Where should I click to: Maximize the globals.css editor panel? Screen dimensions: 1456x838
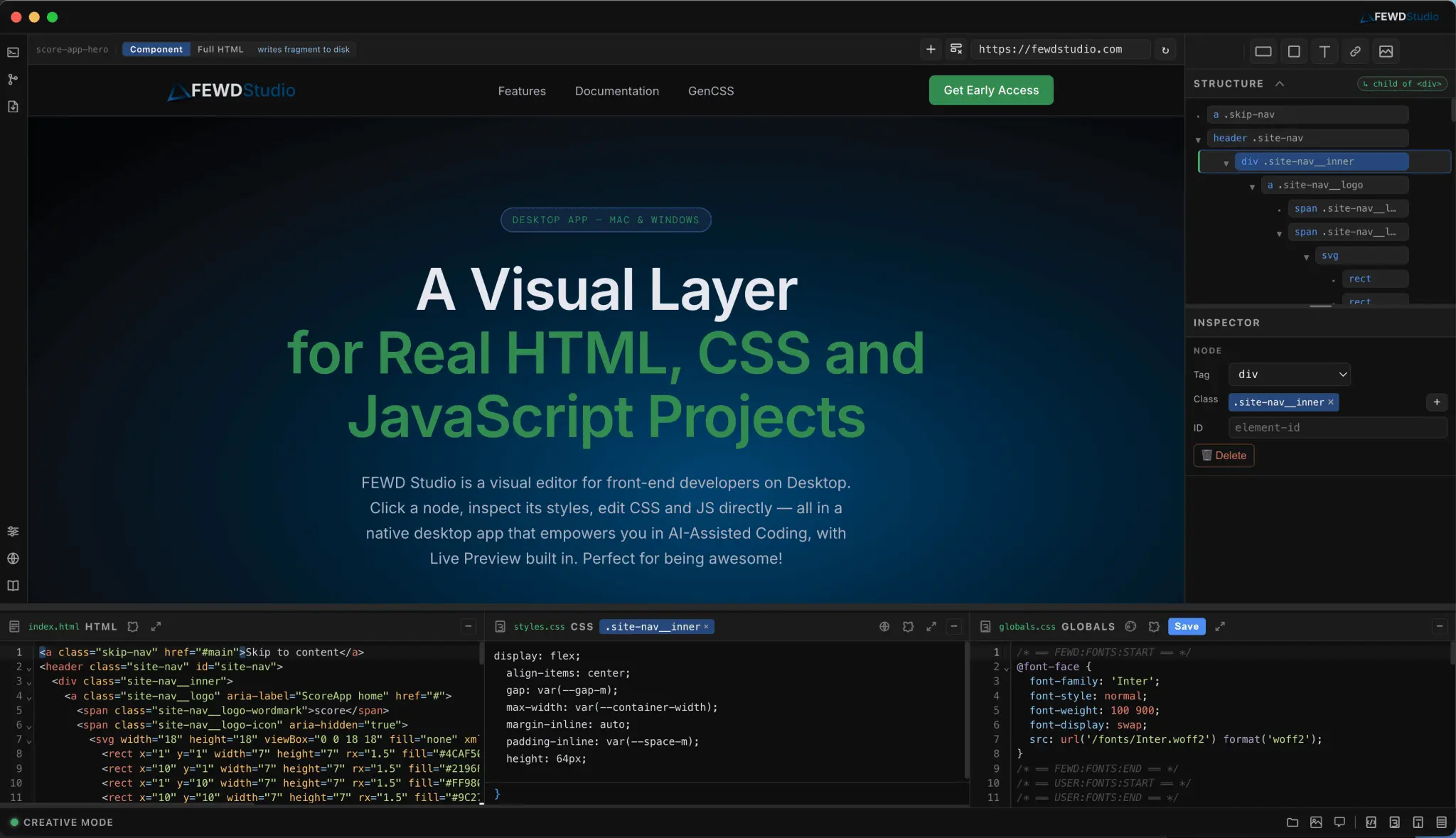tap(1220, 626)
